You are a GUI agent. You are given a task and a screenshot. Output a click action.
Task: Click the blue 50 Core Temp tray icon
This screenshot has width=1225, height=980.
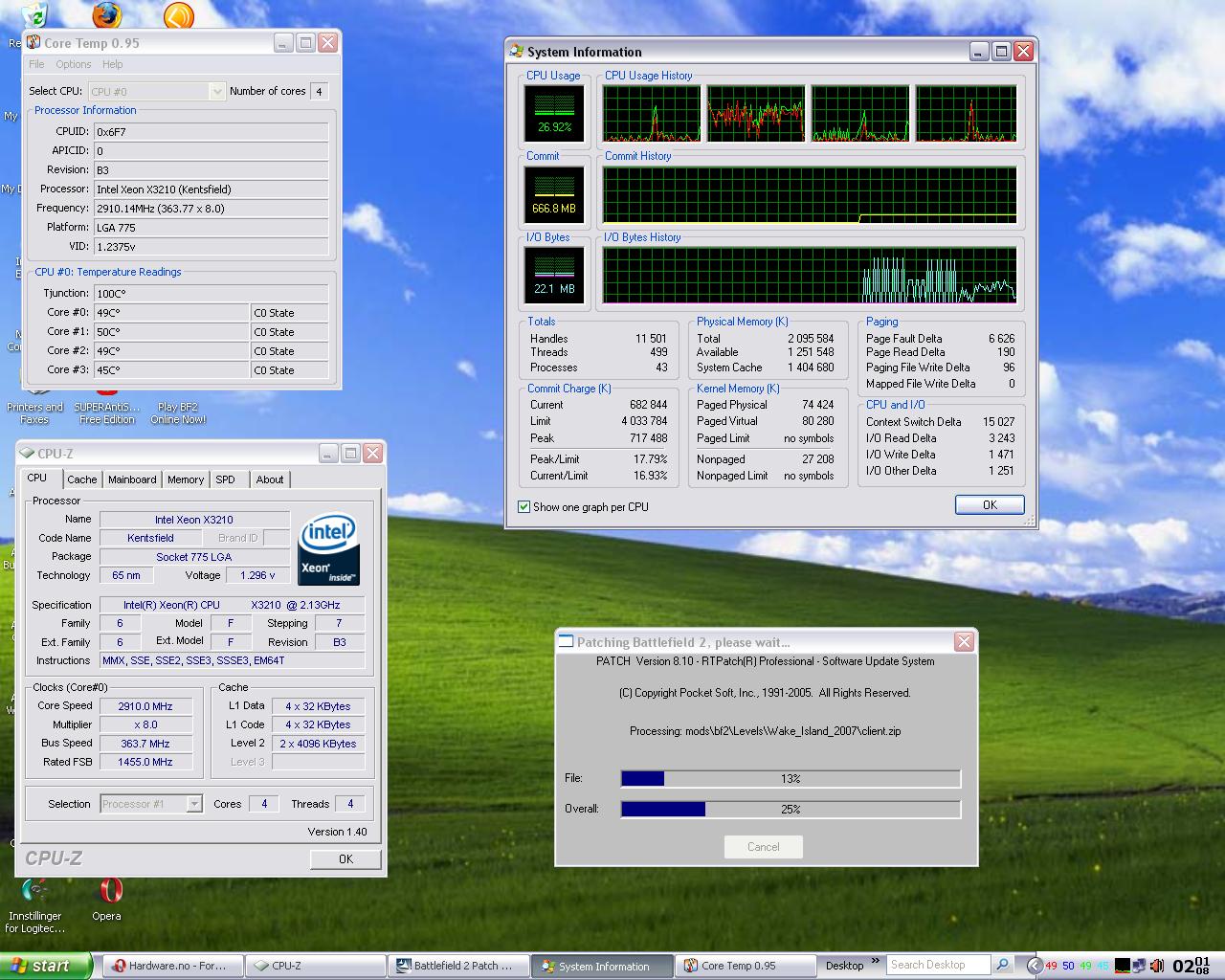[x=1068, y=966]
